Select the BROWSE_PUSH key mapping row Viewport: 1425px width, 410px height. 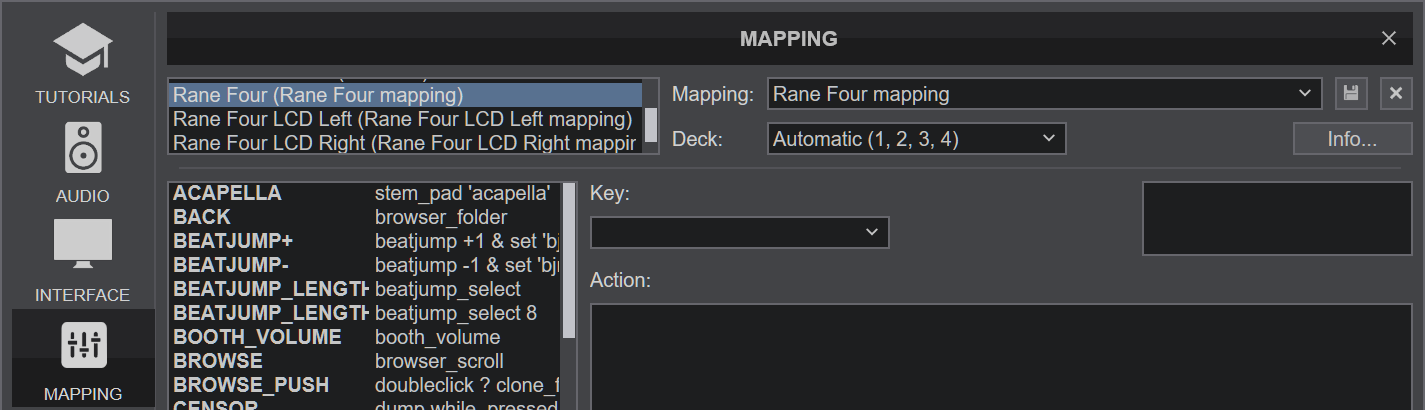click(x=365, y=385)
